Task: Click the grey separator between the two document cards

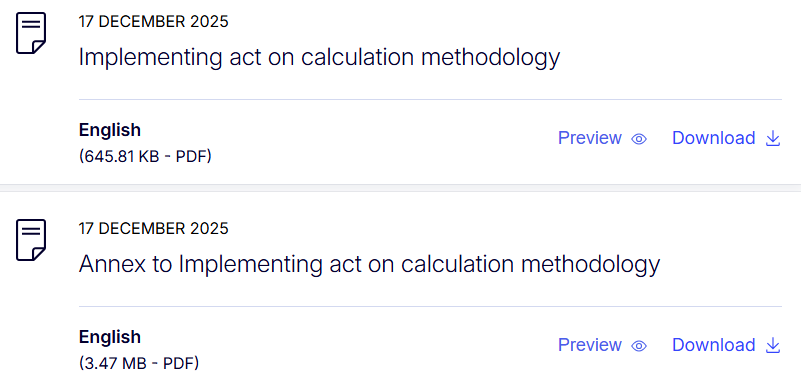Action: pyautogui.click(x=400, y=188)
